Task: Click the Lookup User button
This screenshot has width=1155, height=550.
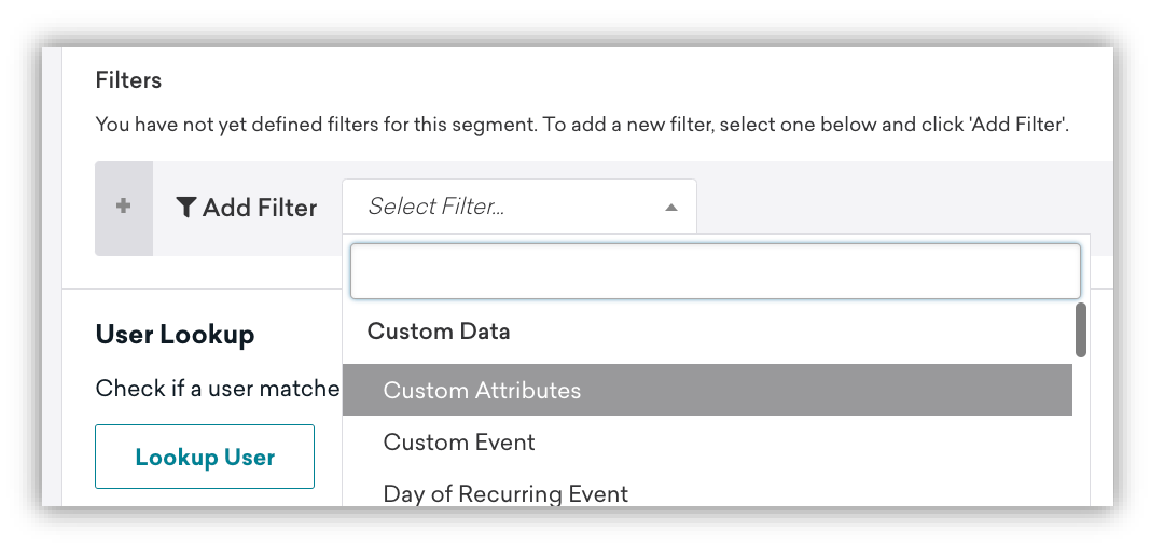Action: pyautogui.click(x=205, y=456)
